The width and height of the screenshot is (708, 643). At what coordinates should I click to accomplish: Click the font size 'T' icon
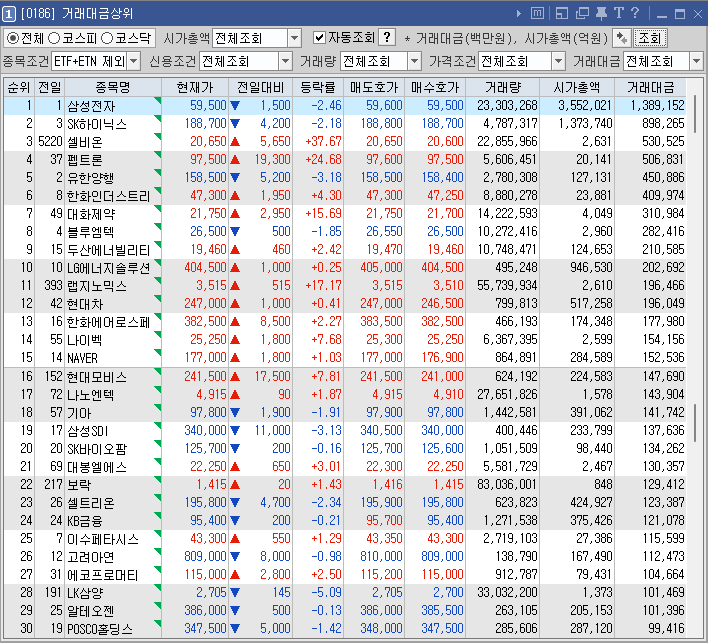(x=619, y=13)
